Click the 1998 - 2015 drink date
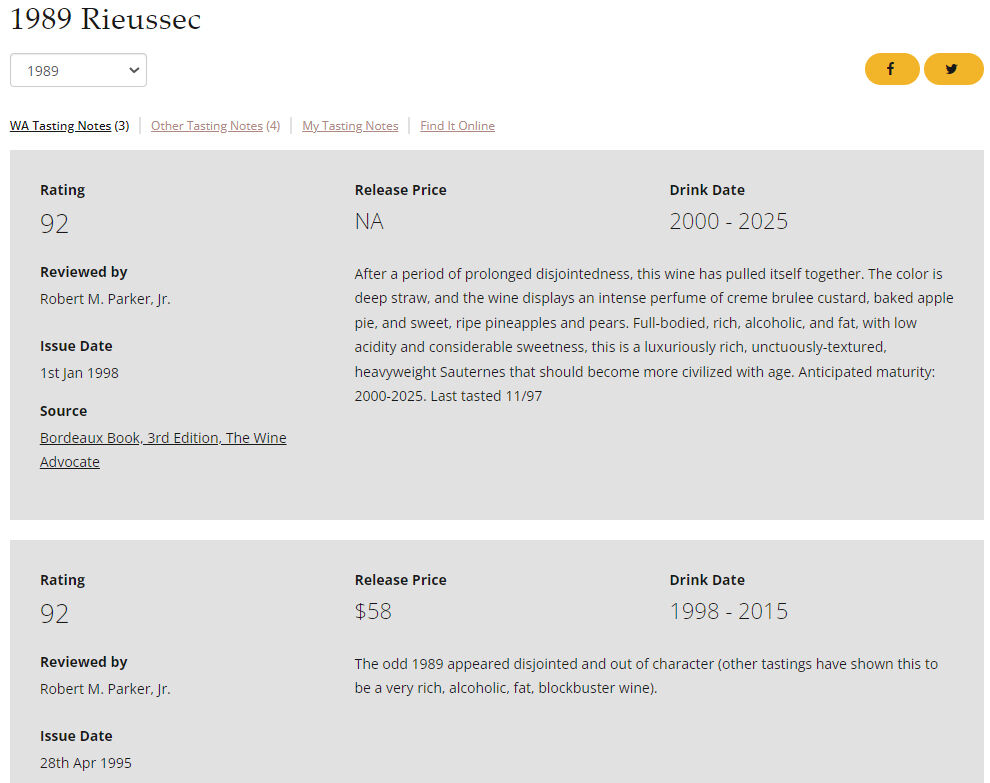 click(728, 611)
